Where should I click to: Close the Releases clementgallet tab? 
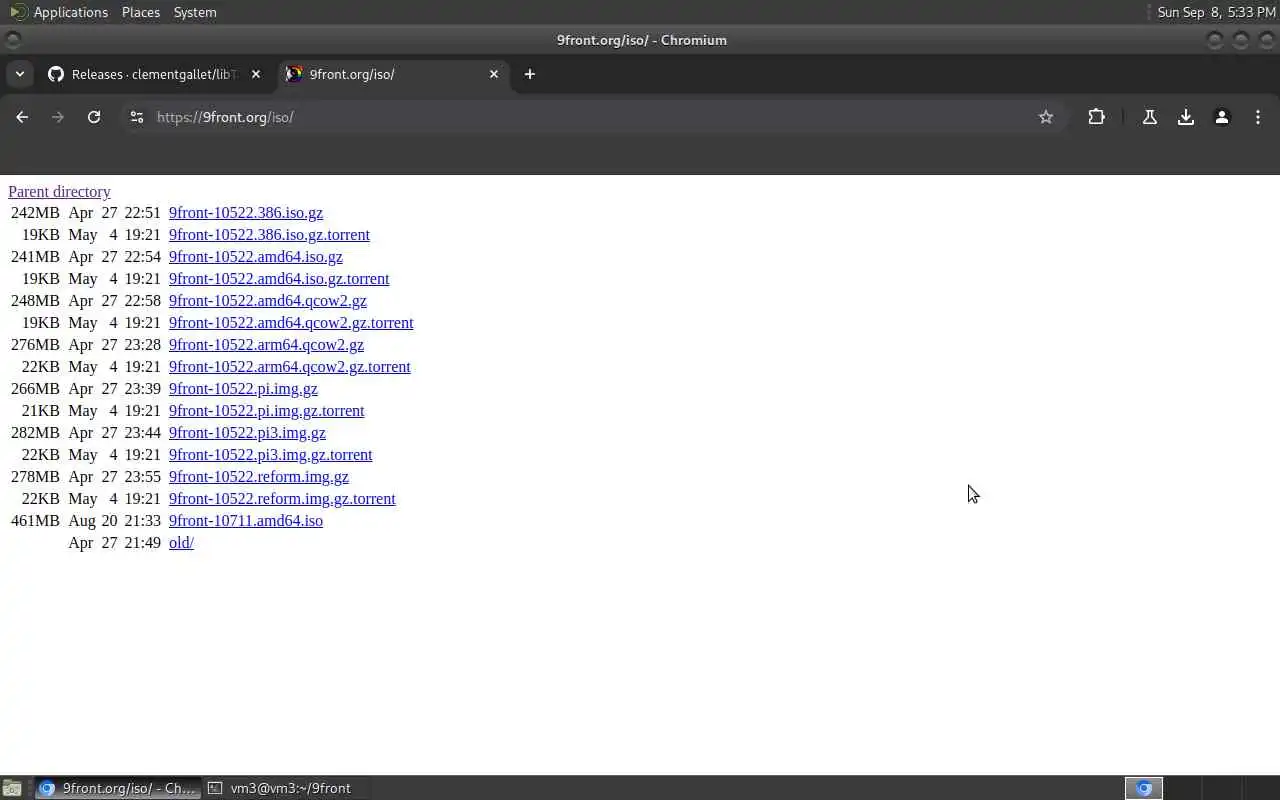point(256,74)
